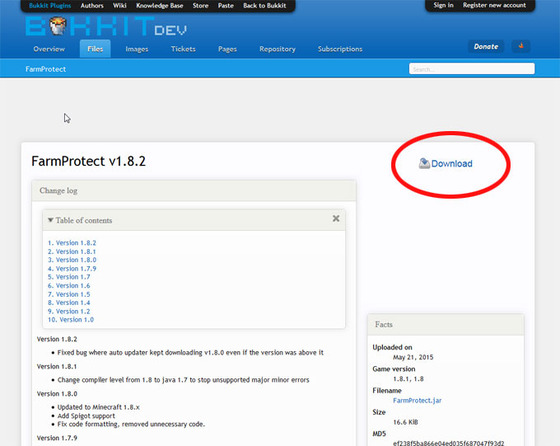
Task: Open the Repository tab
Action: click(278, 49)
